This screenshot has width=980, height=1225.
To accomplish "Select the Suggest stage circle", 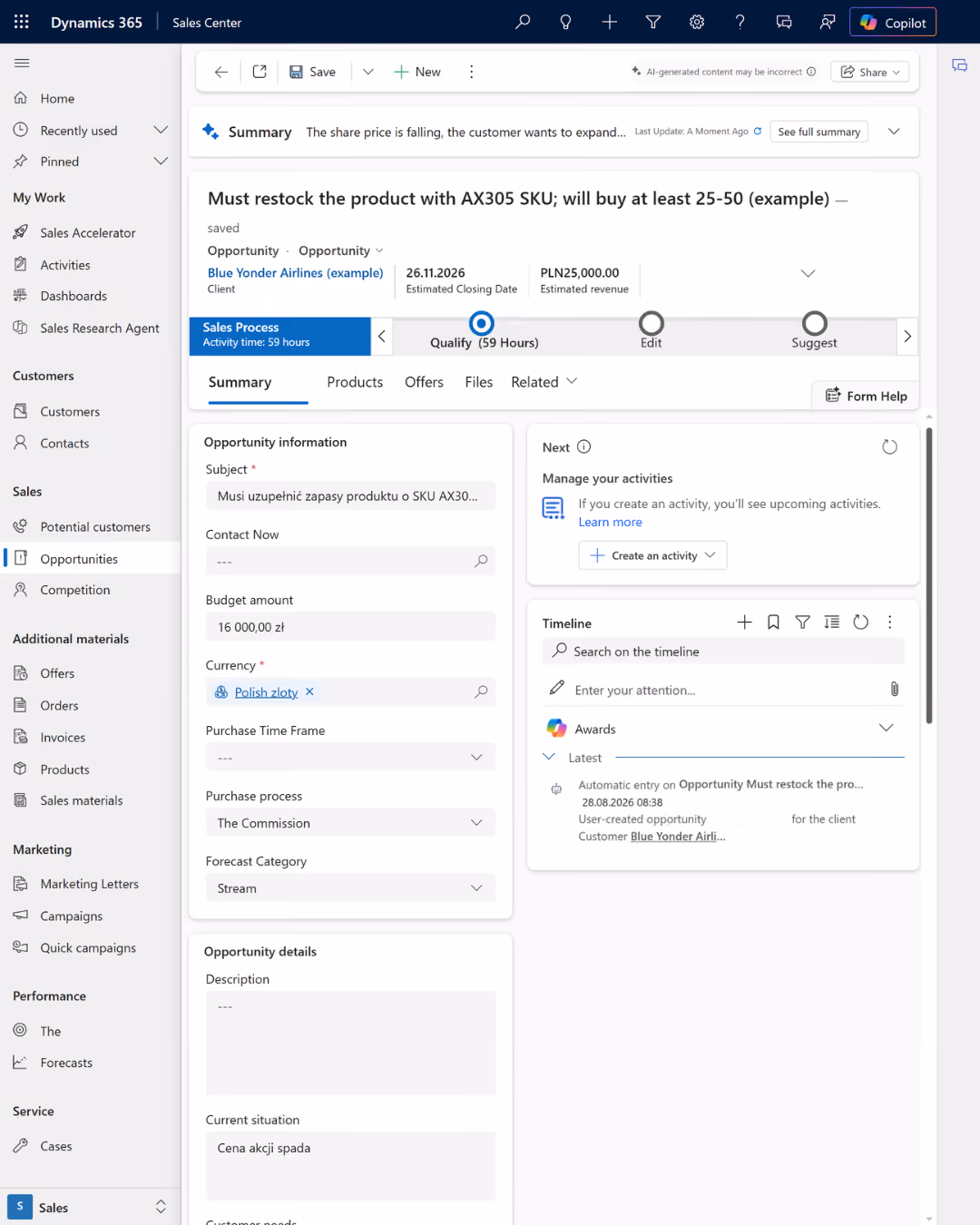I will 815,323.
